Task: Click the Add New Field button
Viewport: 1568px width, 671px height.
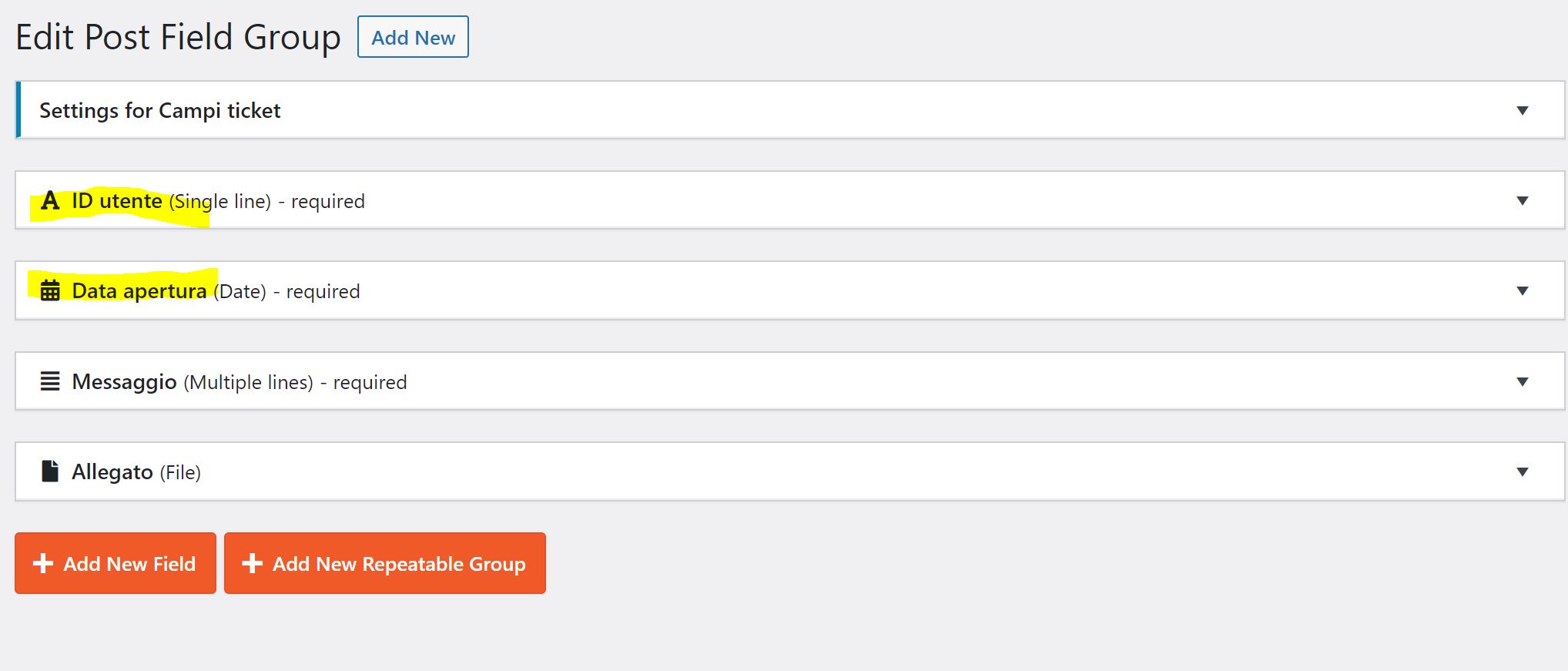Action: (116, 563)
